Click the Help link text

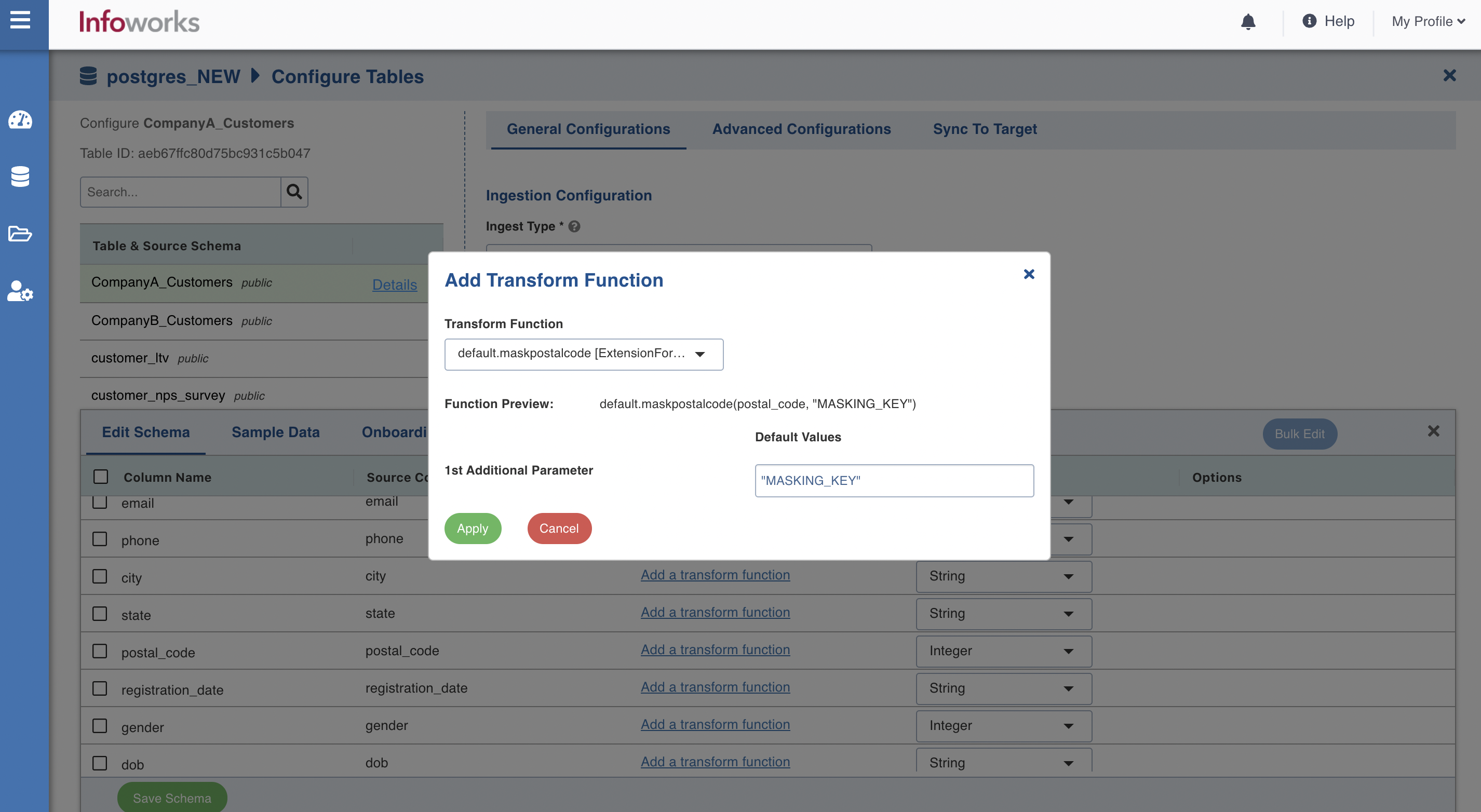1339,21
